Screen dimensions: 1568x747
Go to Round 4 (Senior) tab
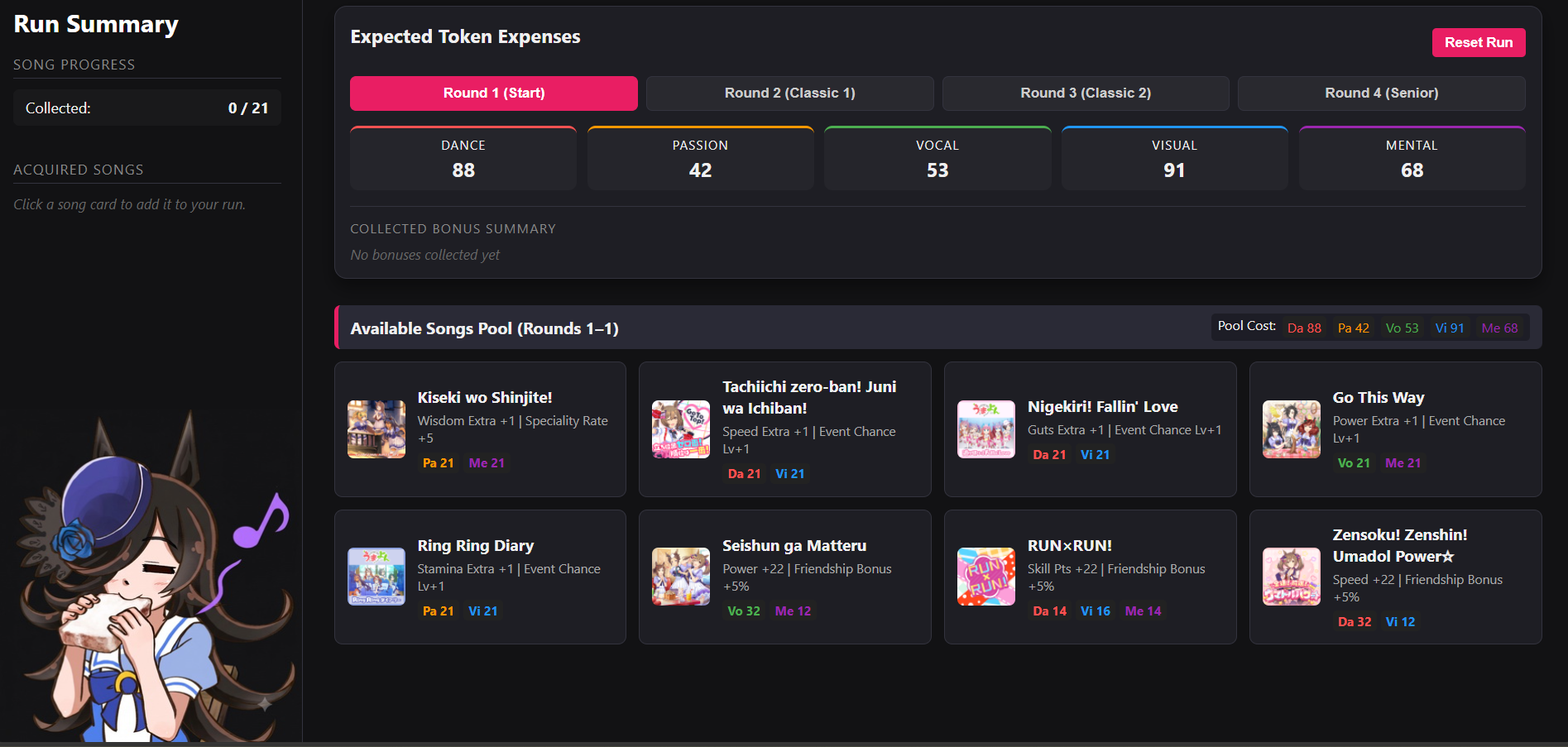(1382, 93)
